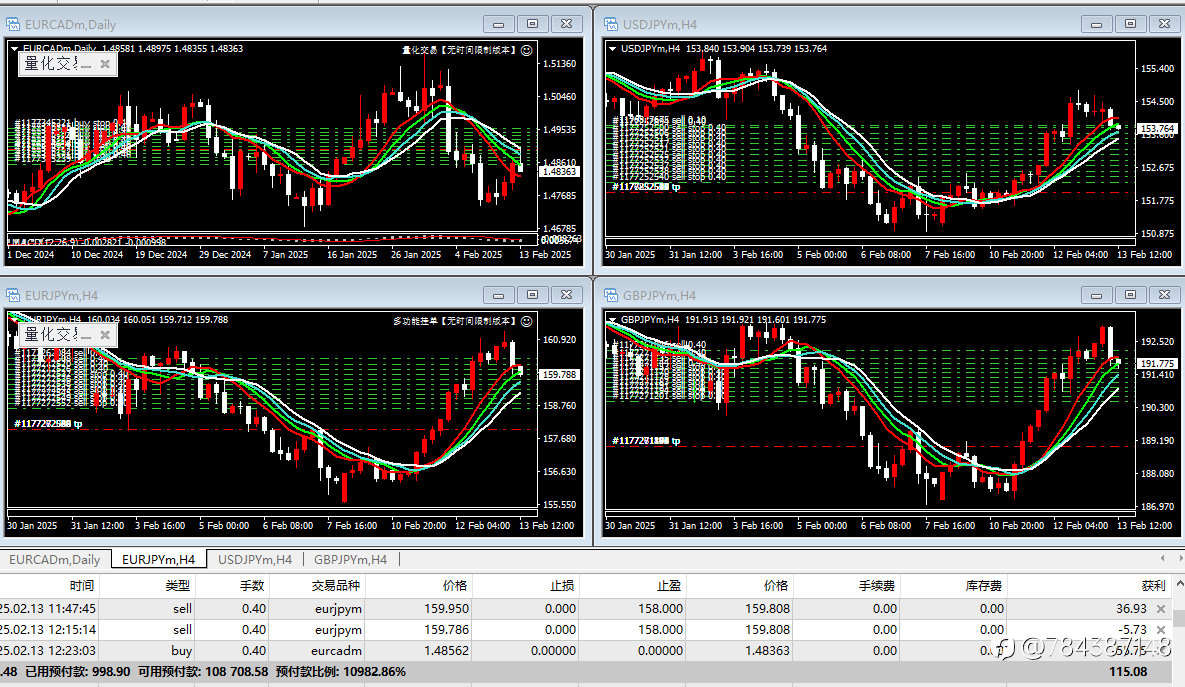Switch to the EURCADm,Daily chart tab
Image resolution: width=1185 pixels, height=687 pixels.
click(54, 559)
